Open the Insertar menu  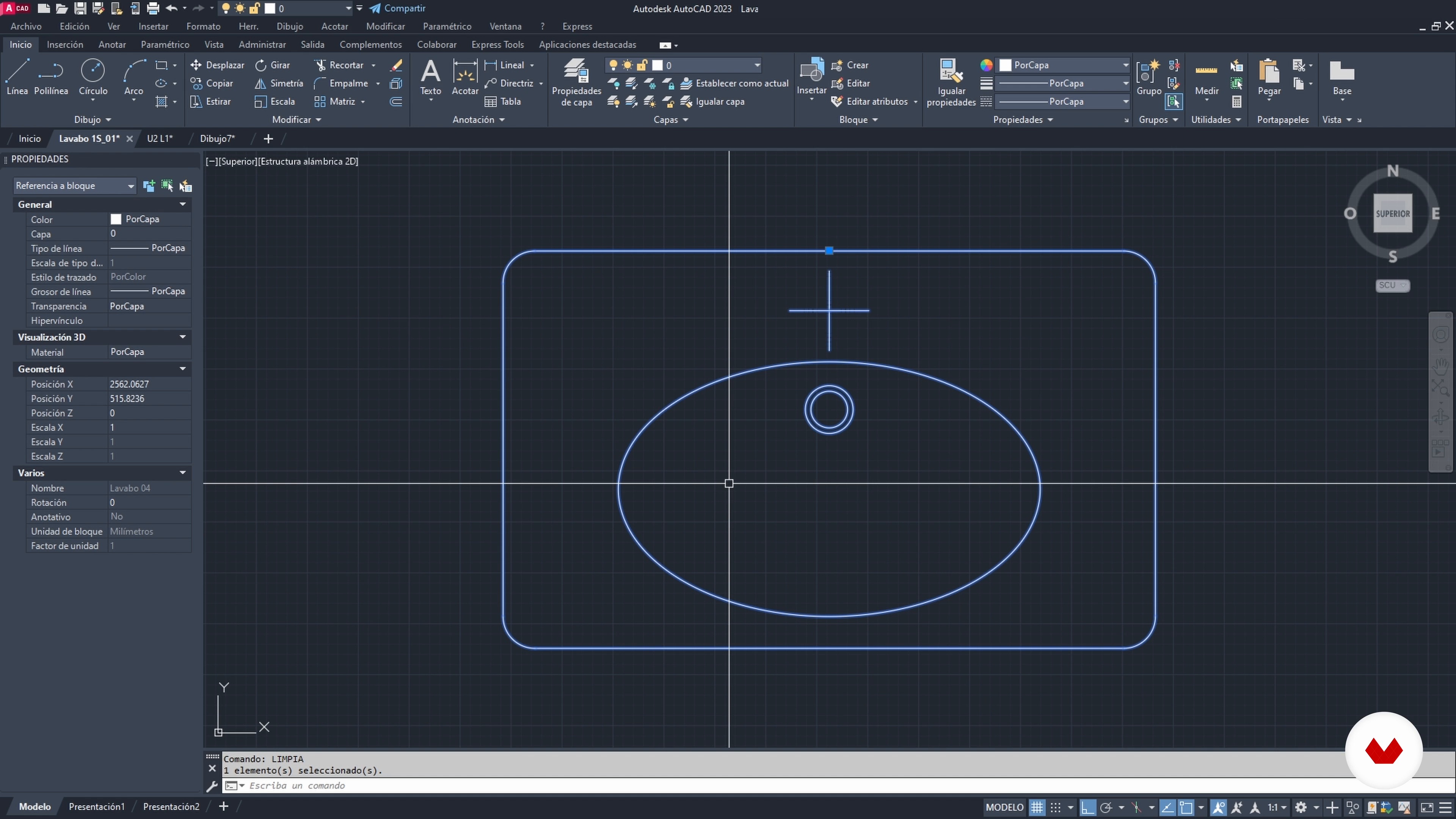(x=153, y=26)
